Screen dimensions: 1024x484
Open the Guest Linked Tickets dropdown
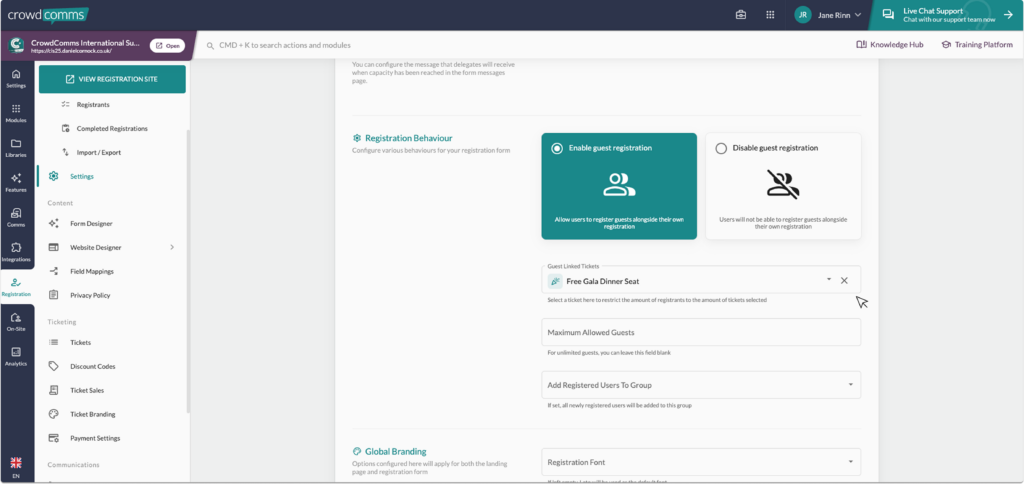[x=828, y=281]
